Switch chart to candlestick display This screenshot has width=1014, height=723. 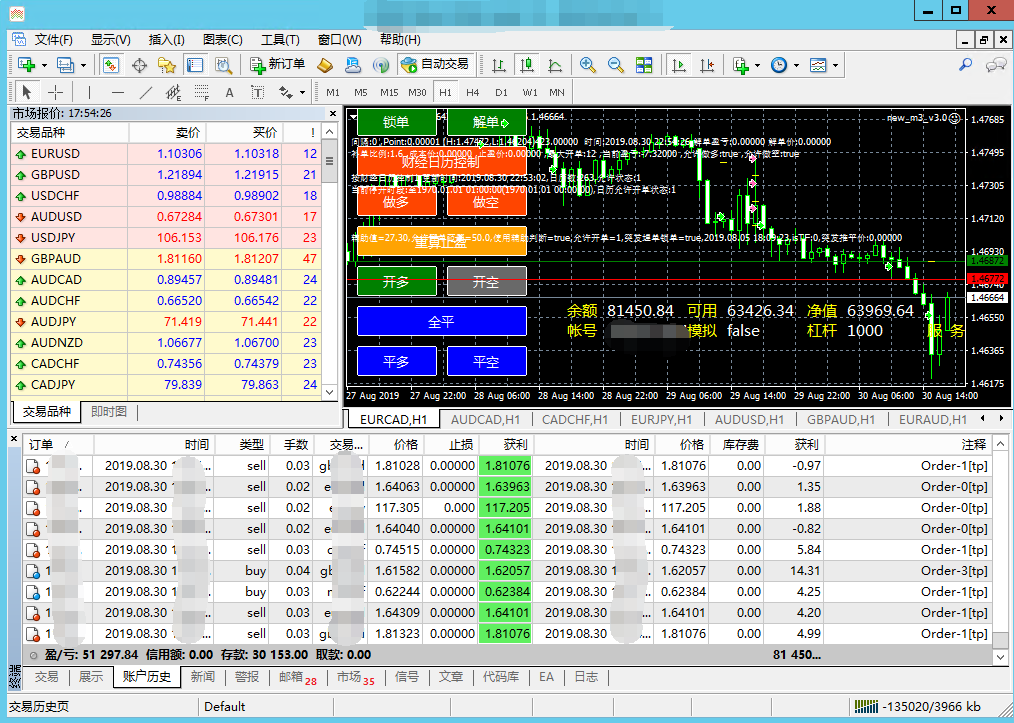[x=525, y=65]
